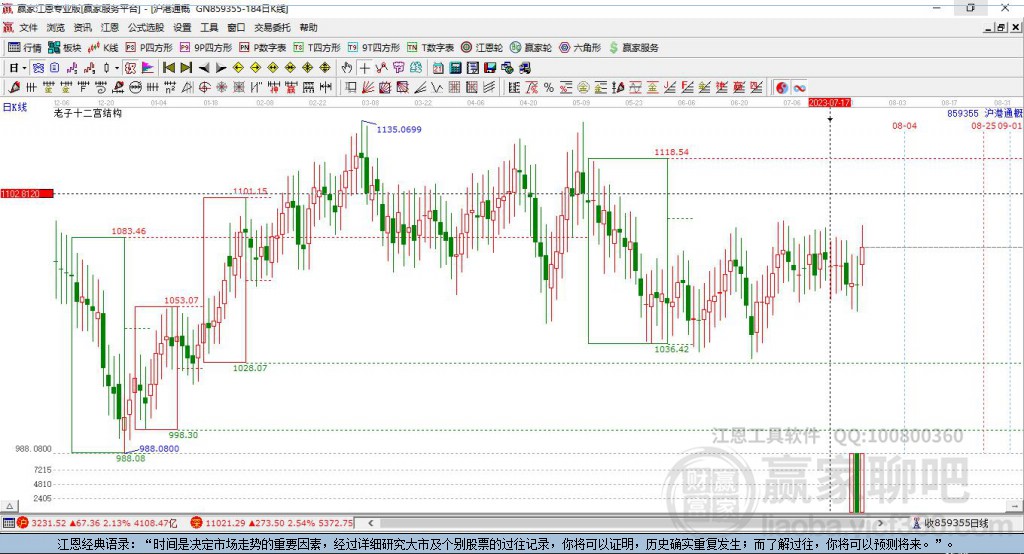Open the 六角形 hexagon tool
The height and width of the screenshot is (554, 1024).
(x=580, y=48)
